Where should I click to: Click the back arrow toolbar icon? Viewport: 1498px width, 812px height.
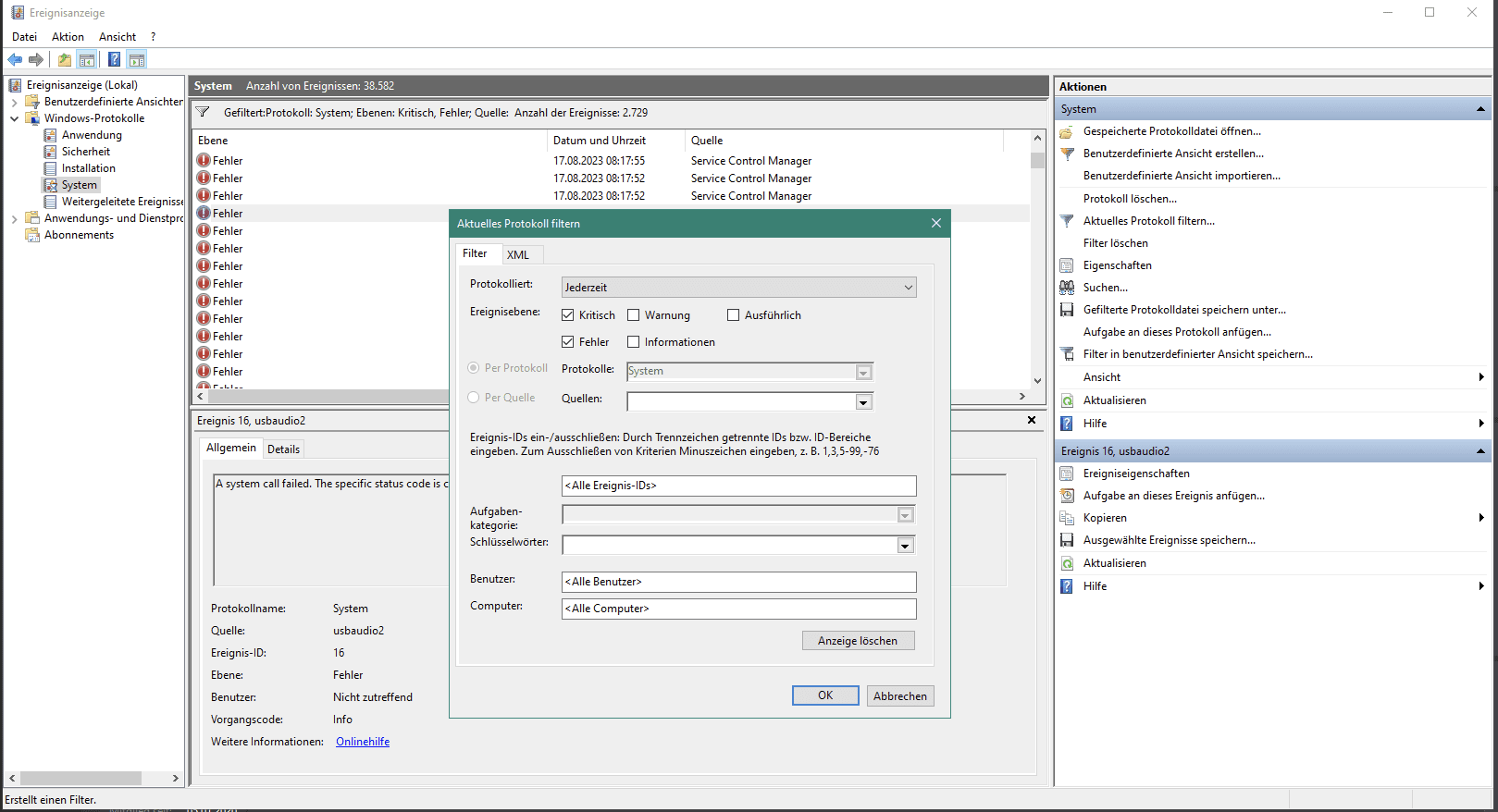point(15,60)
